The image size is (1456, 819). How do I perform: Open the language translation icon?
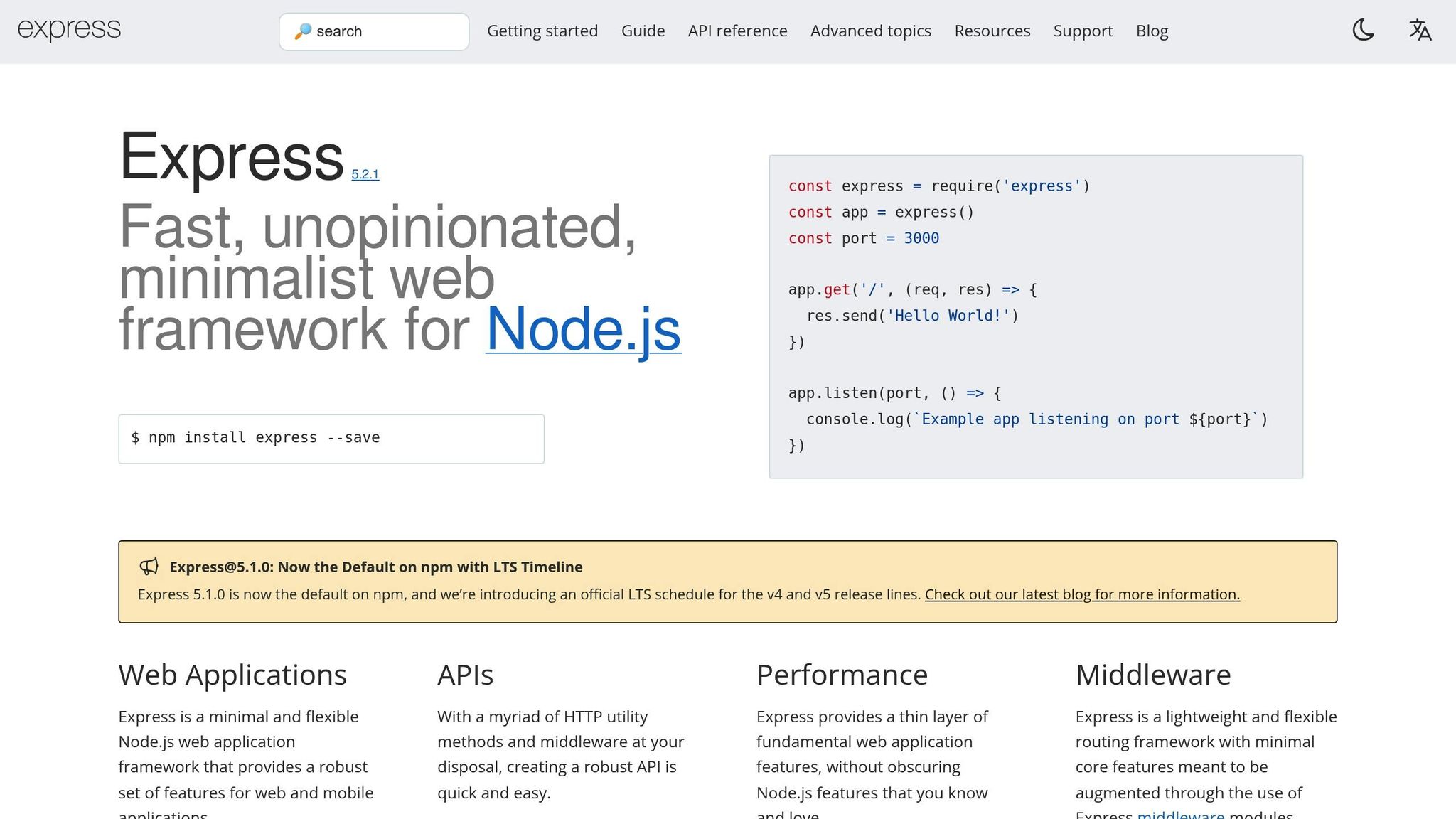1419,31
